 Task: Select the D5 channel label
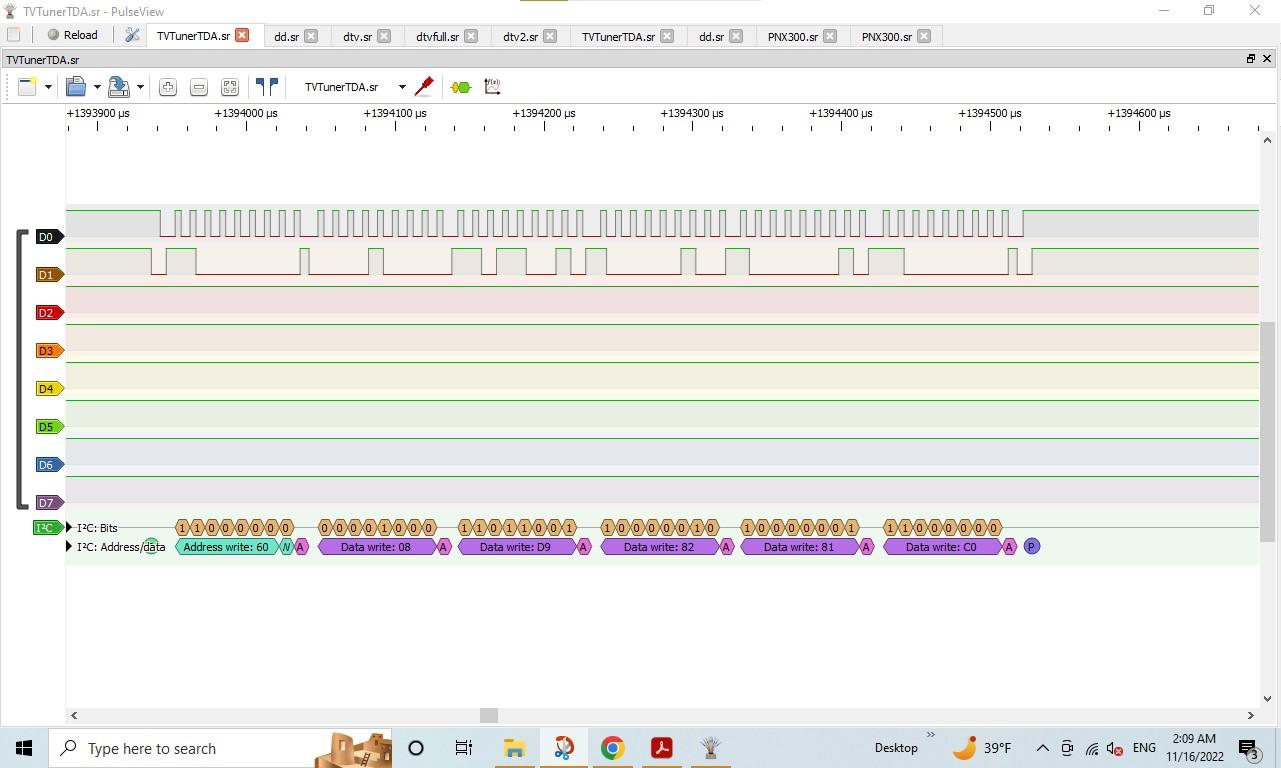[49, 427]
